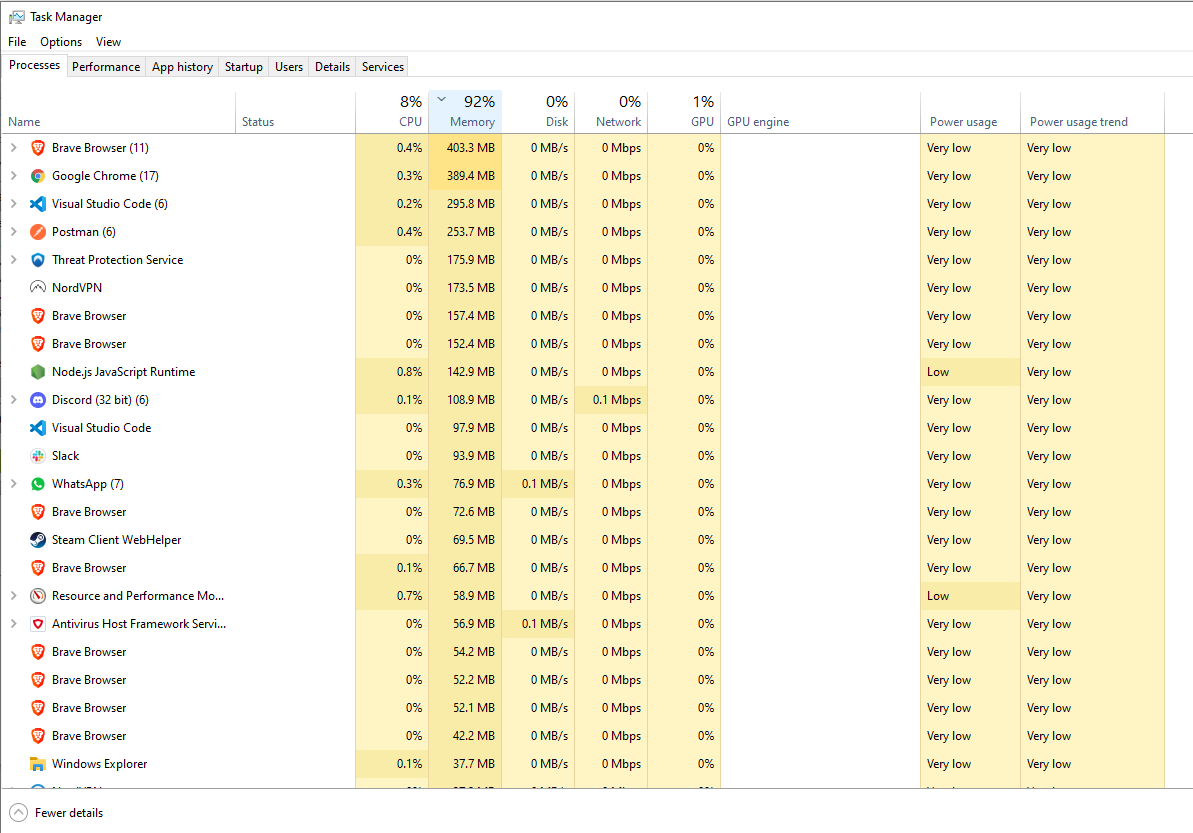Viewport: 1193px width, 833px height.
Task: Sort by the CPU column header
Action: click(393, 113)
